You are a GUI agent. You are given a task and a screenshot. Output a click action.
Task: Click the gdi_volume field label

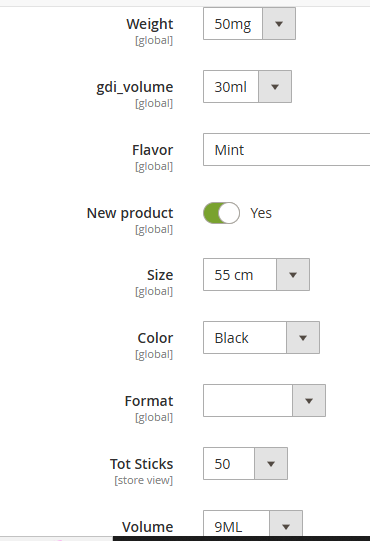(135, 87)
